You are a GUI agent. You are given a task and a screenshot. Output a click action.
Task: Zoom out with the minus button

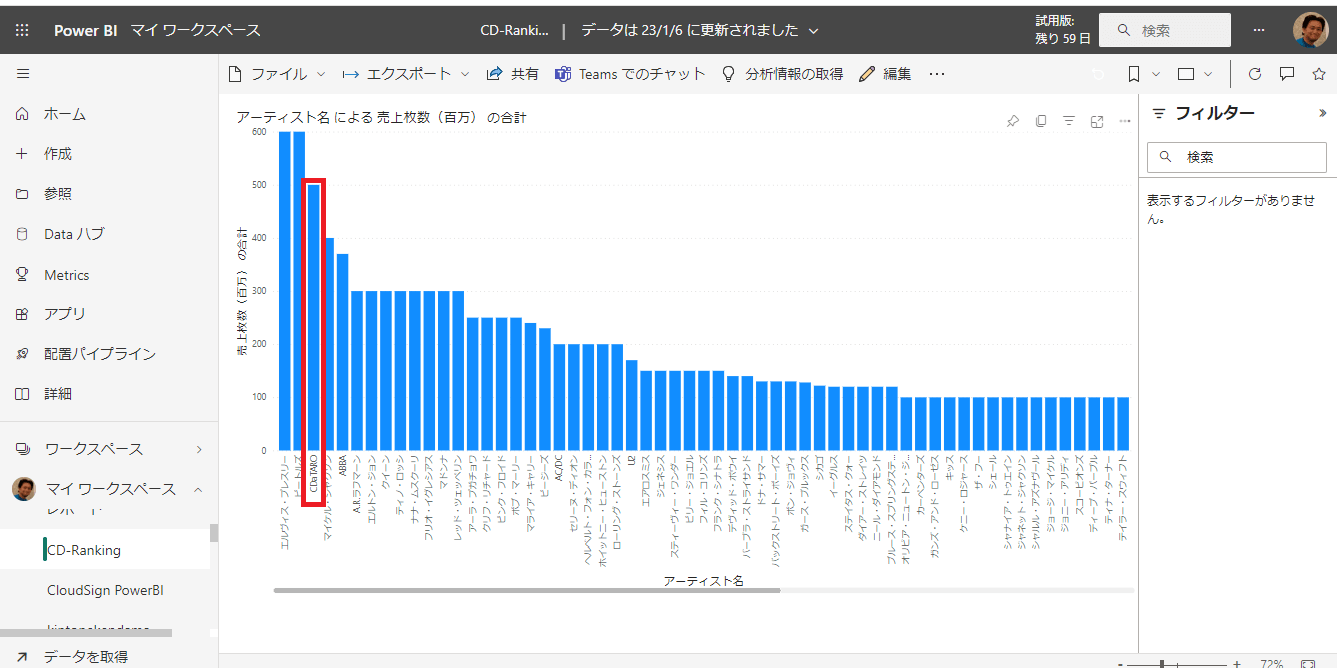[1121, 664]
